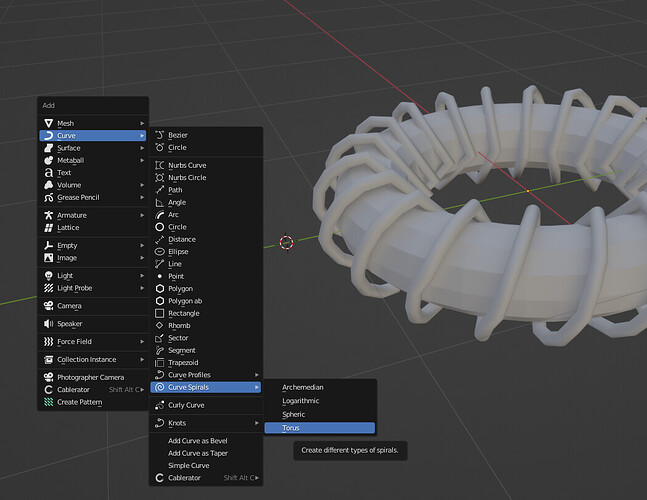Expand the Mesh submenu arrow
647x500 pixels.
[x=142, y=123]
